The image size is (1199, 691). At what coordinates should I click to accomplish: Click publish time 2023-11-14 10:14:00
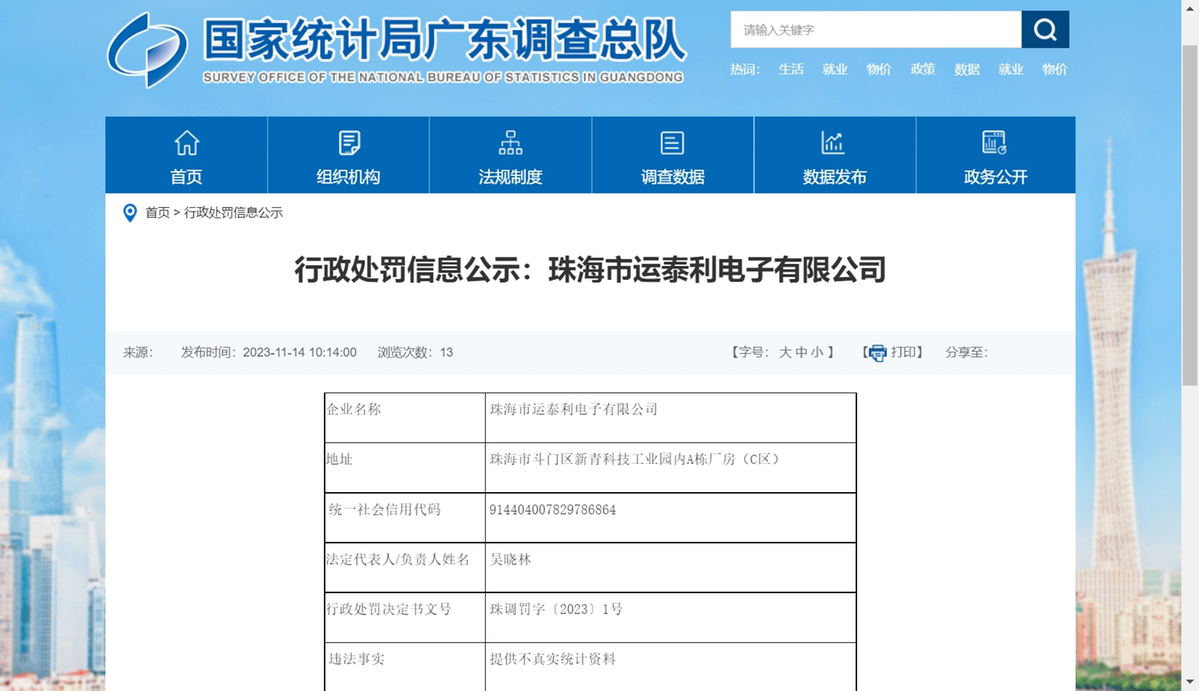(x=300, y=352)
